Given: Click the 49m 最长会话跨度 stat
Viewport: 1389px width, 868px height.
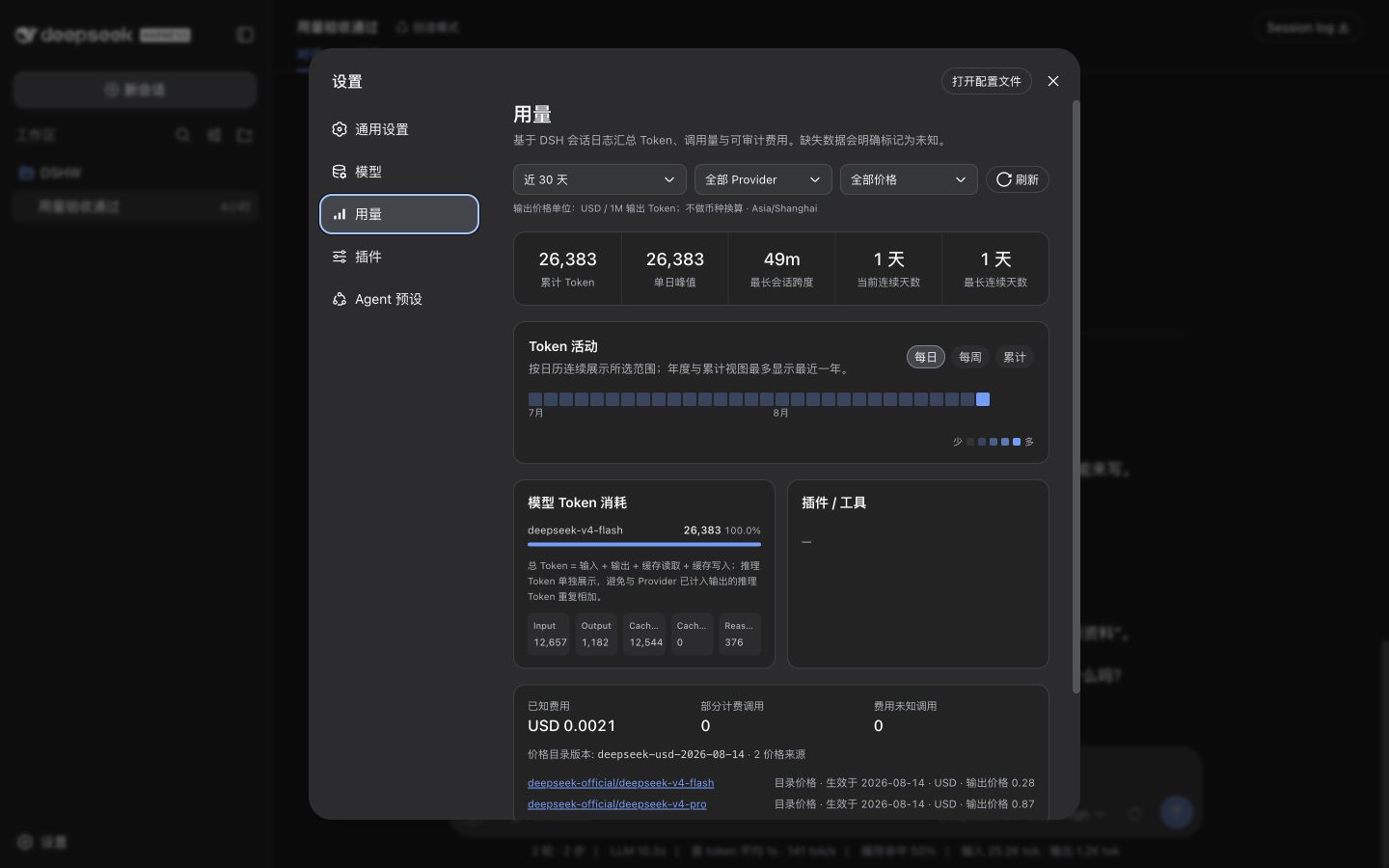Looking at the screenshot, I should click(782, 268).
